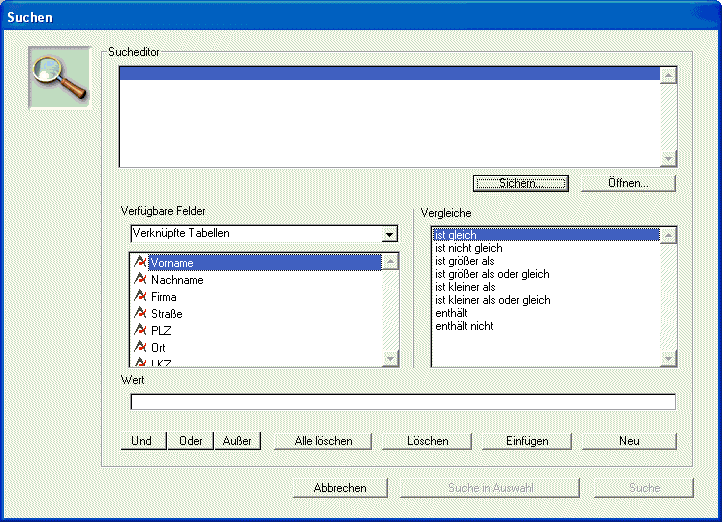Click the icon beside Ort
This screenshot has height=522, width=722.
click(141, 347)
